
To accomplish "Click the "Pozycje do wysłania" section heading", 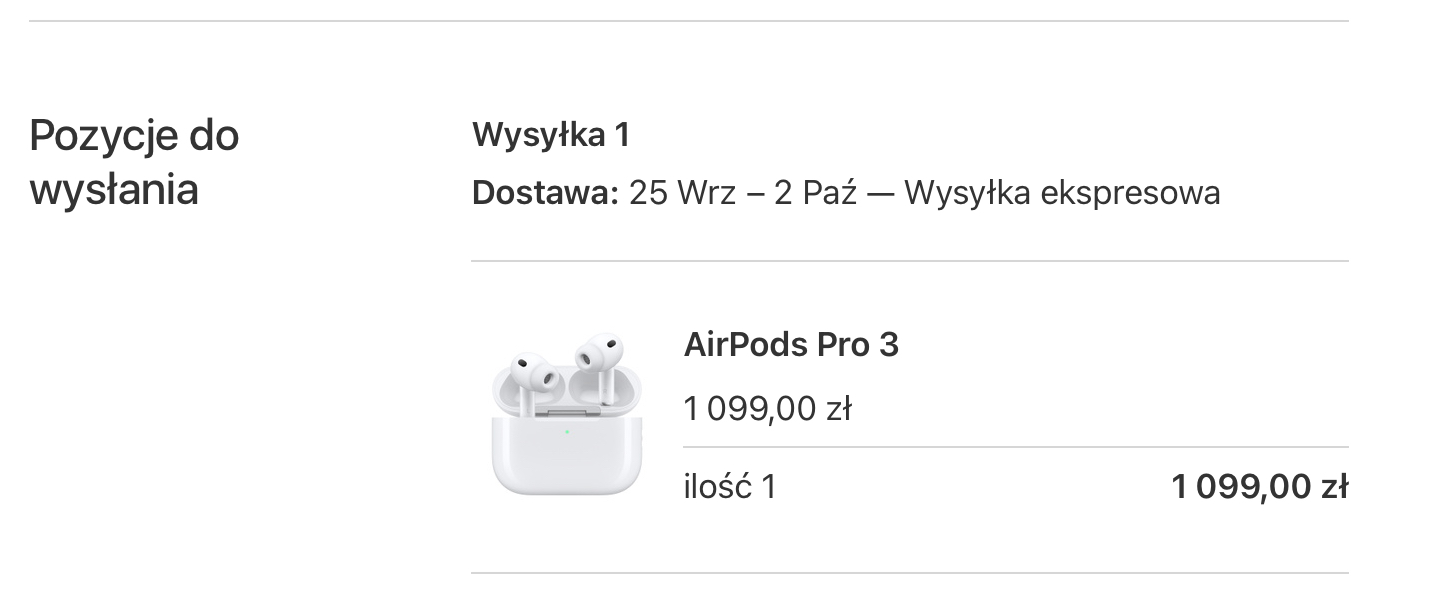I will pyautogui.click(x=134, y=162).
